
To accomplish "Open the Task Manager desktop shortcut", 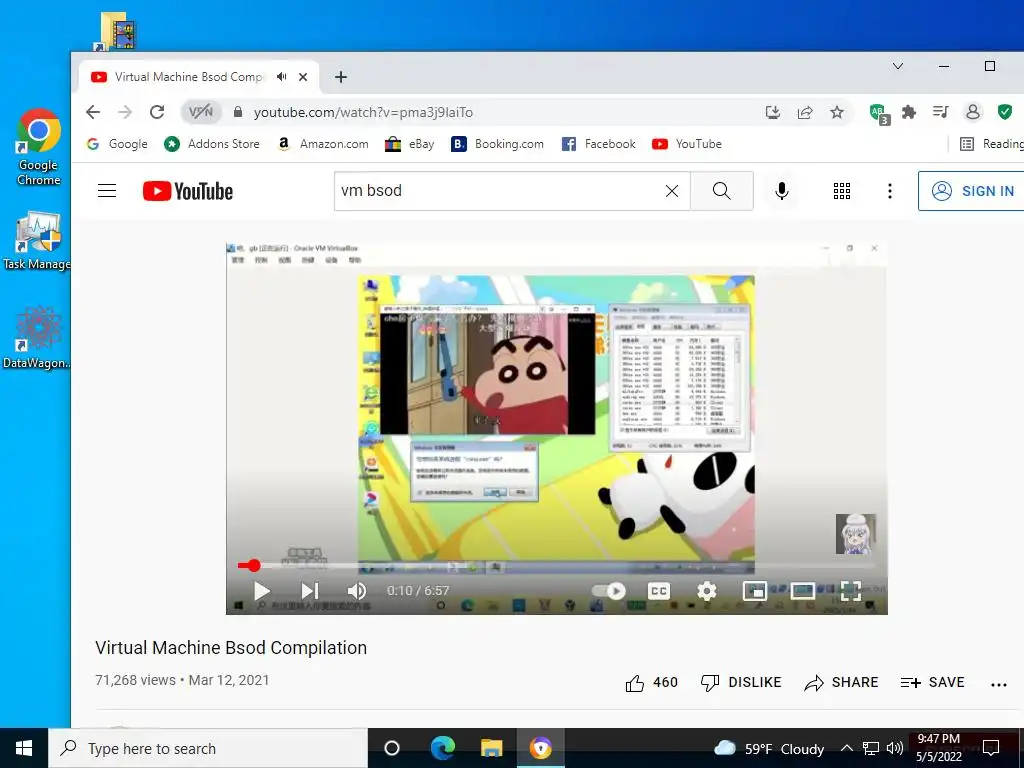I will pos(37,241).
